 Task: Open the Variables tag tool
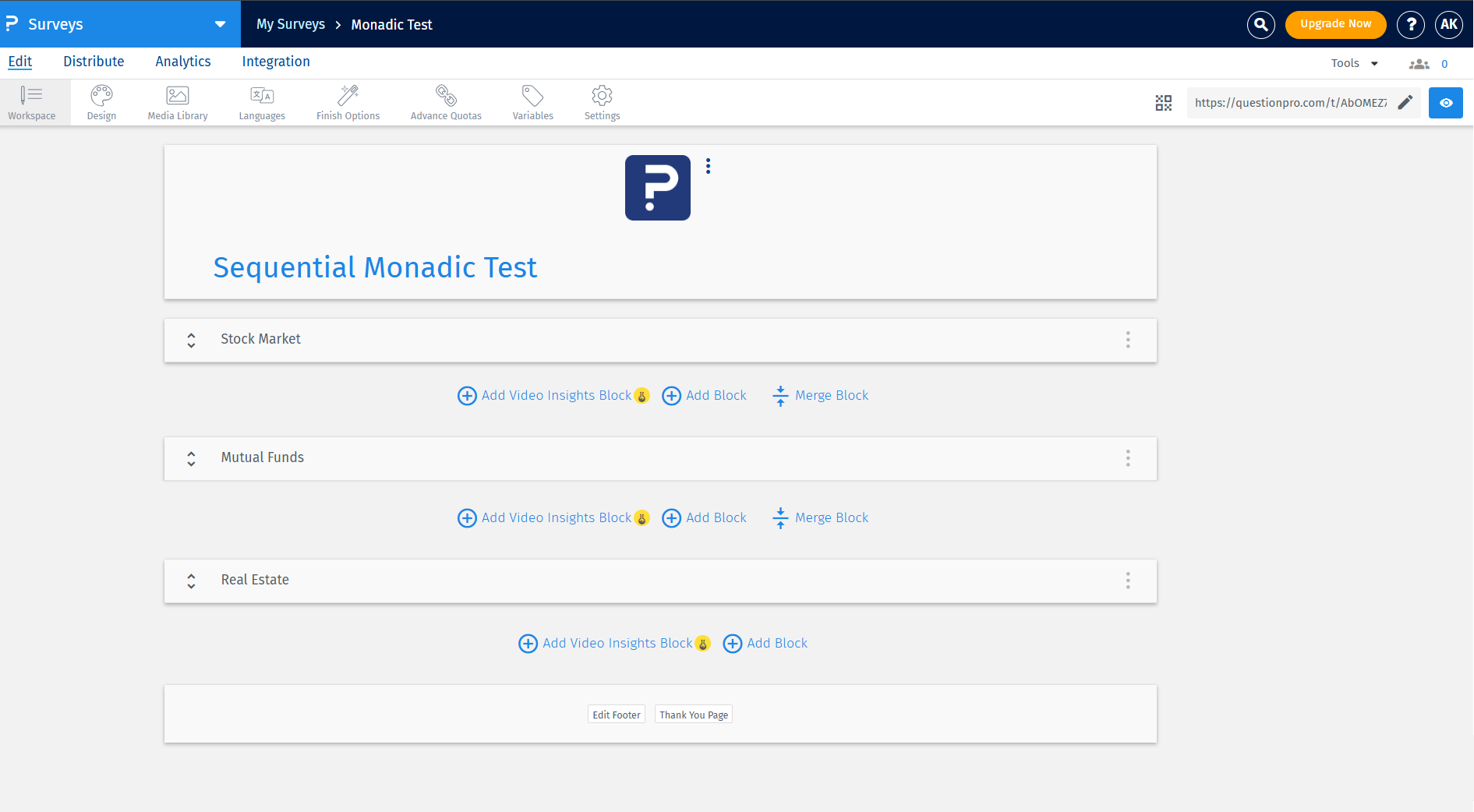pos(532,102)
